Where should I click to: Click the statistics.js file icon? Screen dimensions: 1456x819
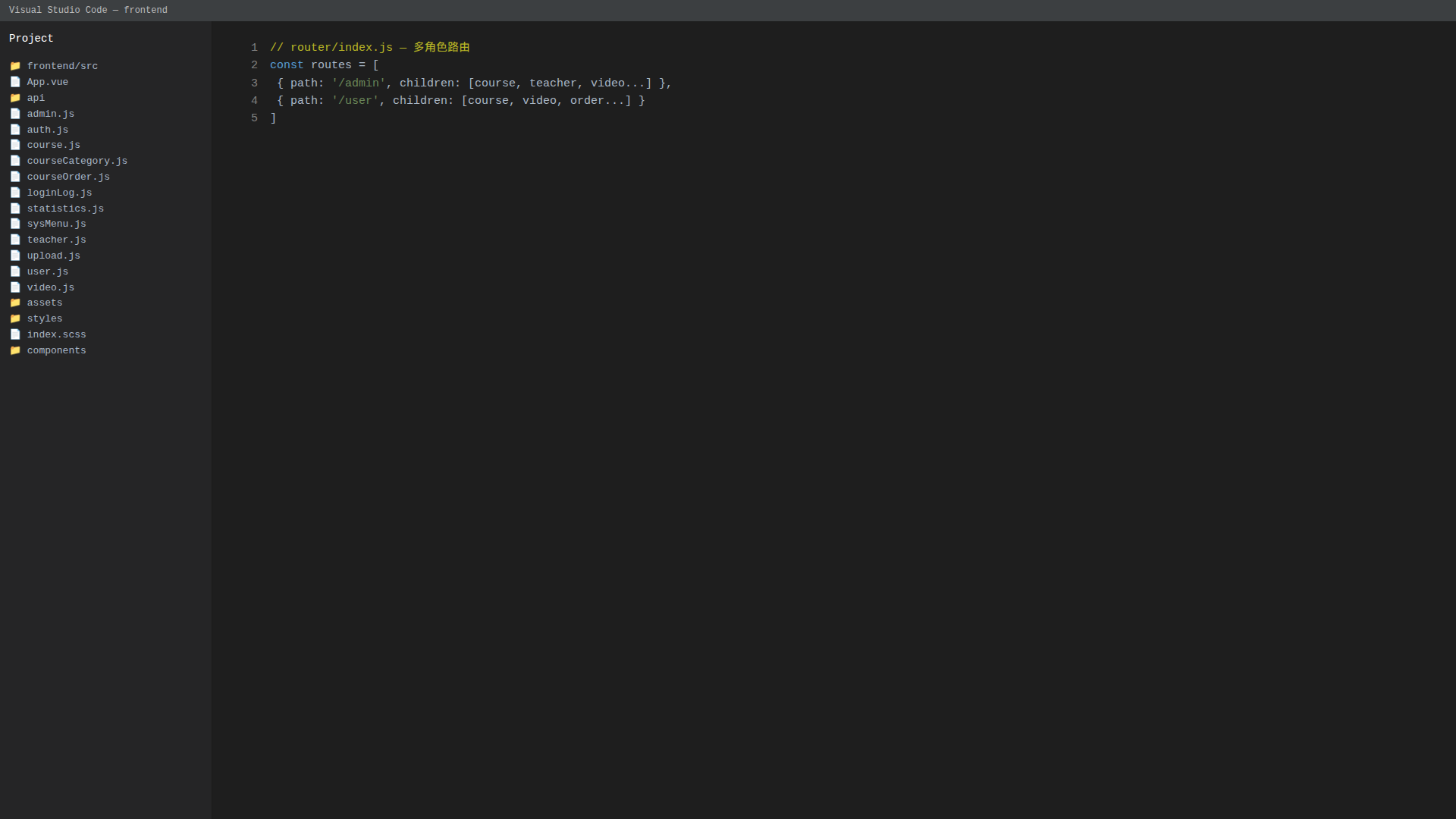[15, 209]
